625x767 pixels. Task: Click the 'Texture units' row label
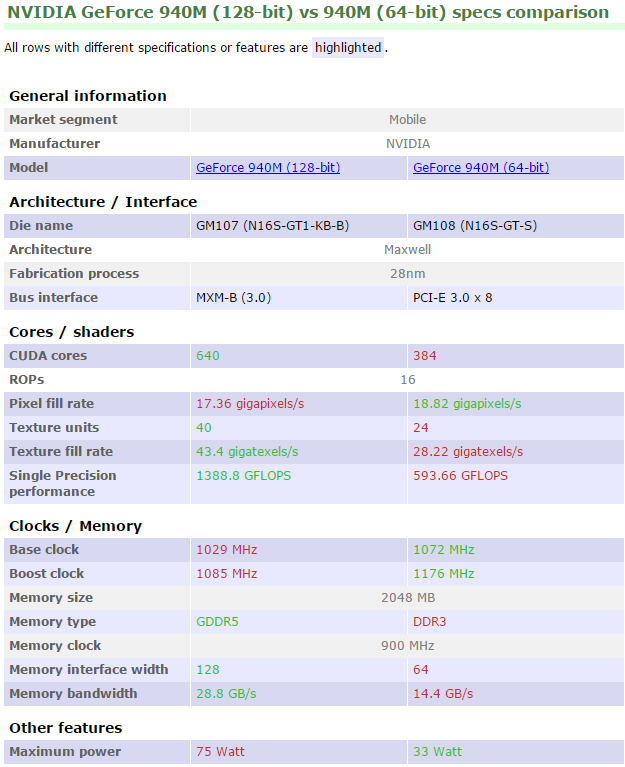coord(54,428)
